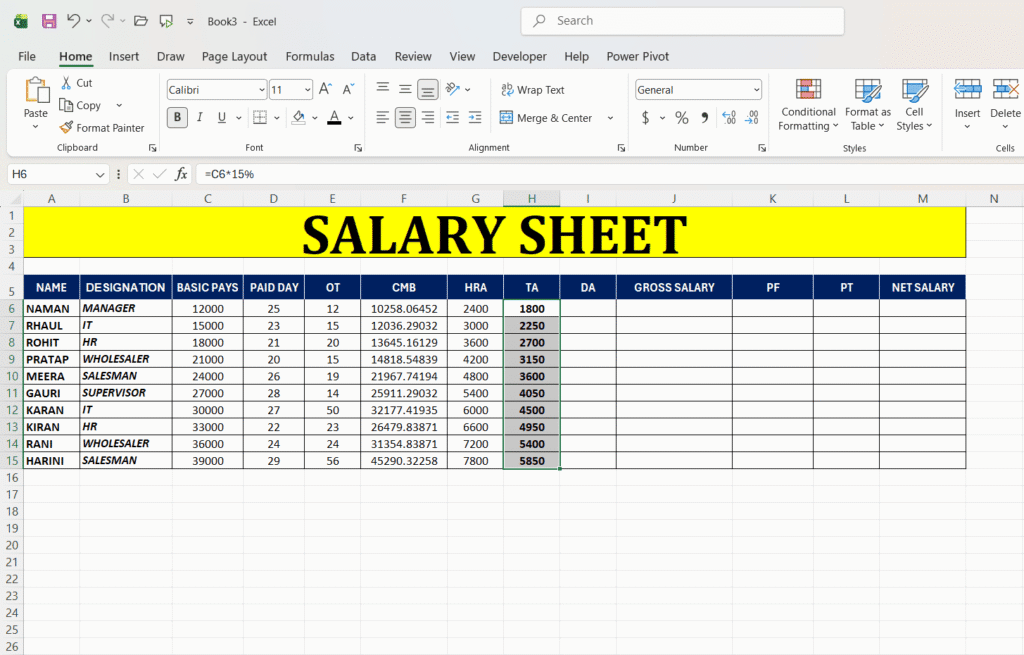Viewport: 1024px width, 655px height.
Task: Click Decrease Decimal icon
Action: 752,118
